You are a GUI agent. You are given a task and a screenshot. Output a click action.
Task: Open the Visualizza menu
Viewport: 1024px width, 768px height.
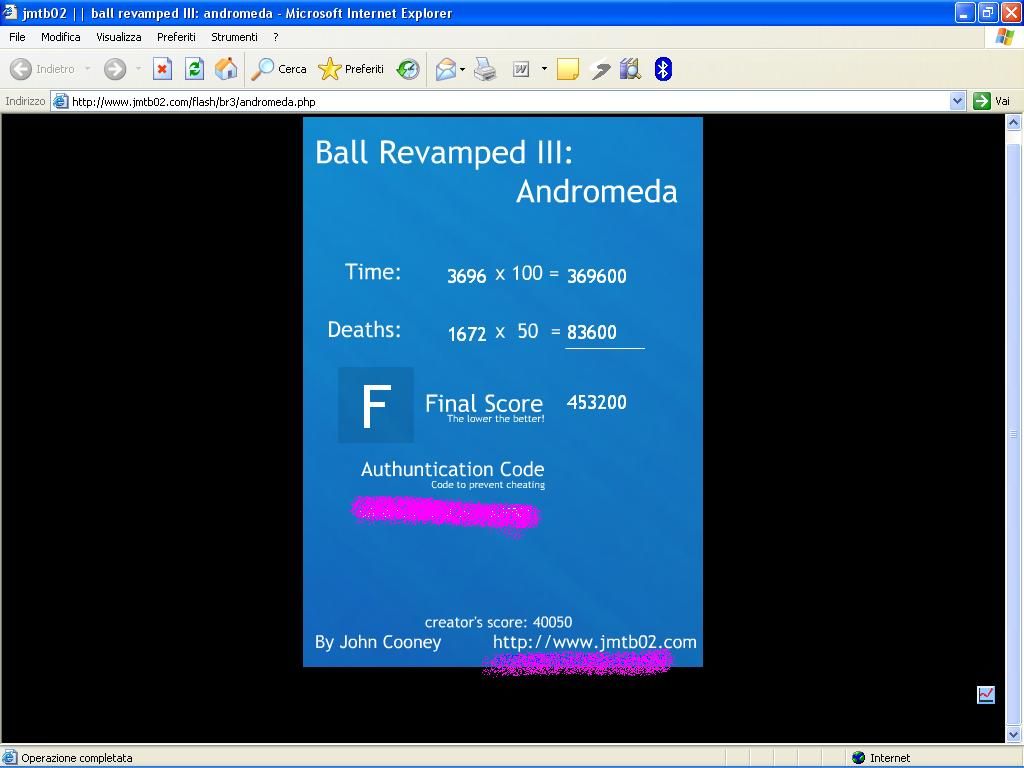(119, 37)
